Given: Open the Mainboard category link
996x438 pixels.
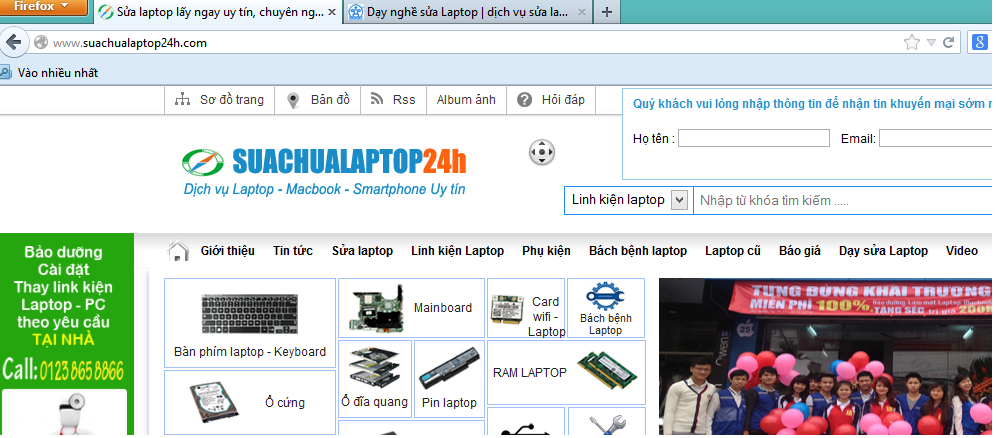Looking at the screenshot, I should [443, 308].
